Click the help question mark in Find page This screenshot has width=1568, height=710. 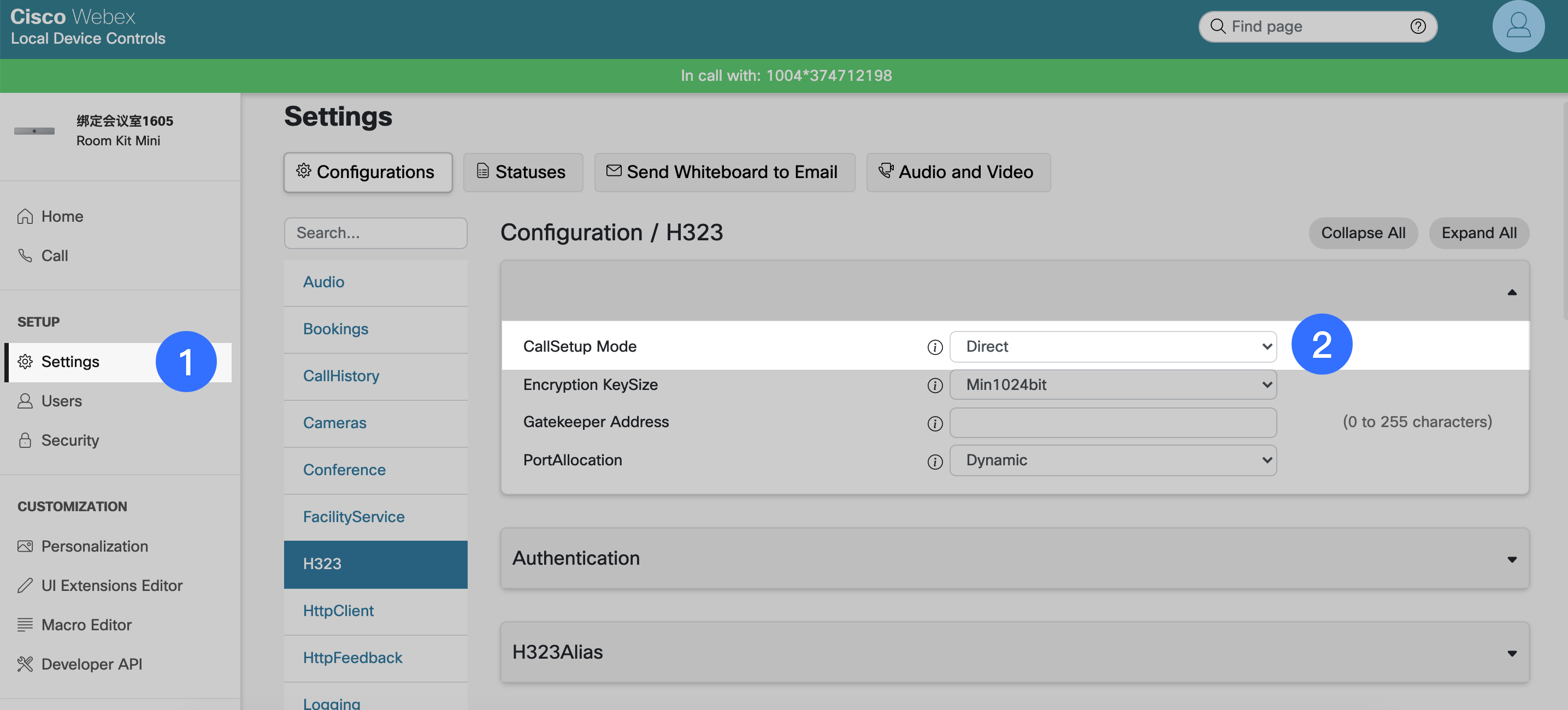[1418, 26]
